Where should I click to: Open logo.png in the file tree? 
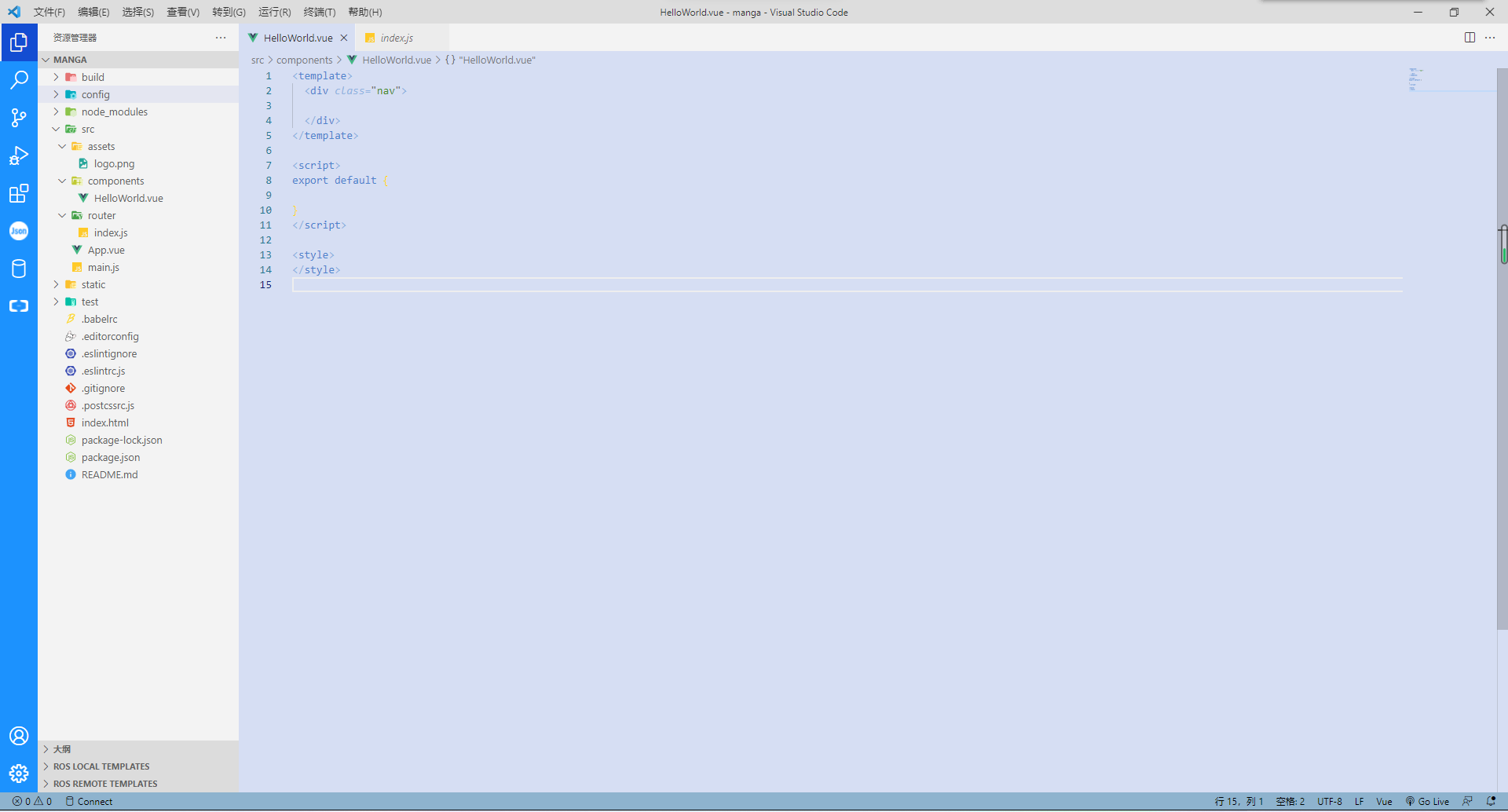[x=138, y=163]
